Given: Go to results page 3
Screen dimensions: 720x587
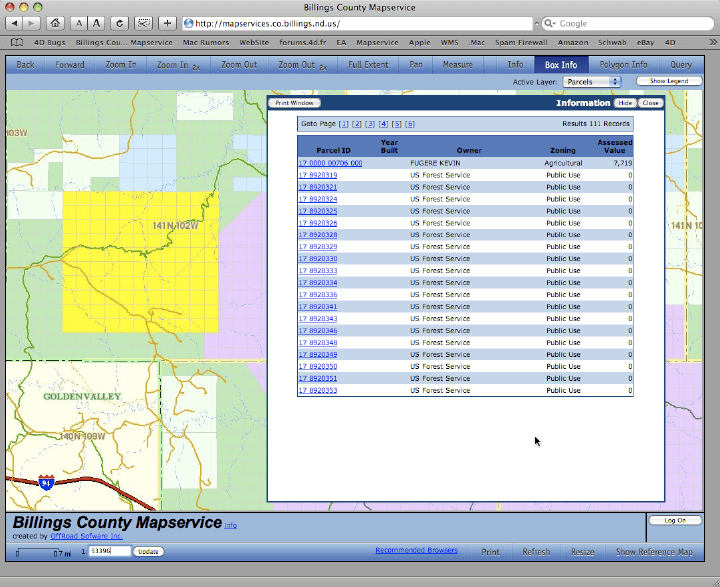Looking at the screenshot, I should pyautogui.click(x=370, y=124).
